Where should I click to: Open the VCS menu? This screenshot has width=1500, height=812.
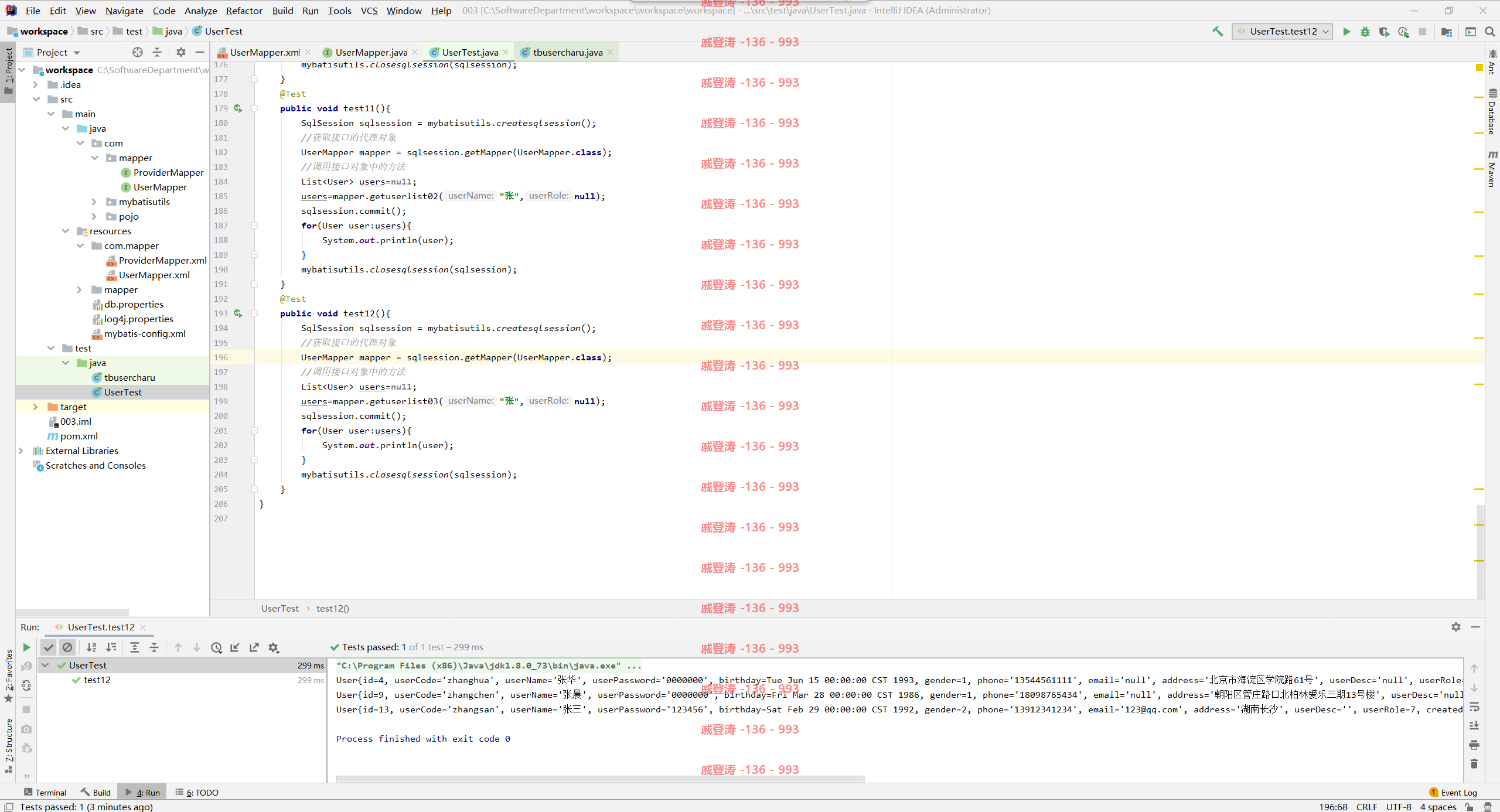coord(369,11)
